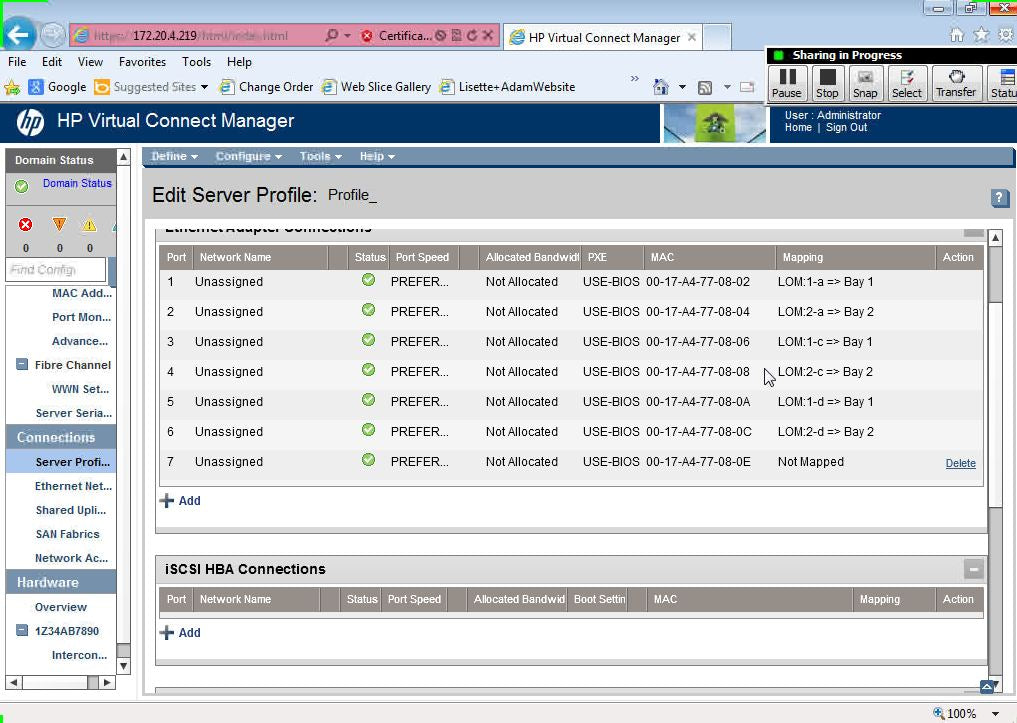
Task: Stop the screen sharing session
Action: [827, 83]
